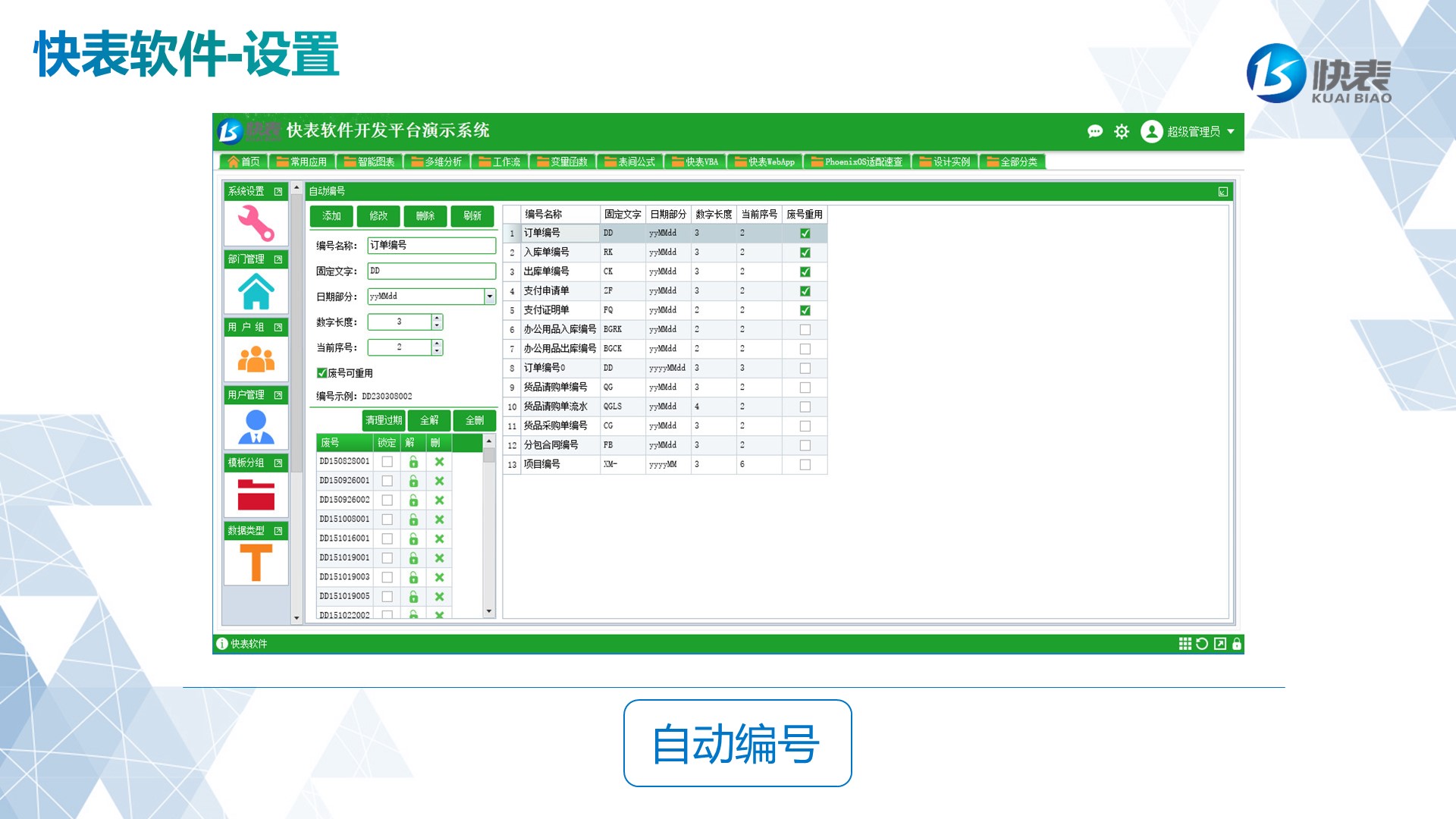Screen dimensions: 1456x819
Task: Click the 删除 button
Action: click(x=425, y=216)
